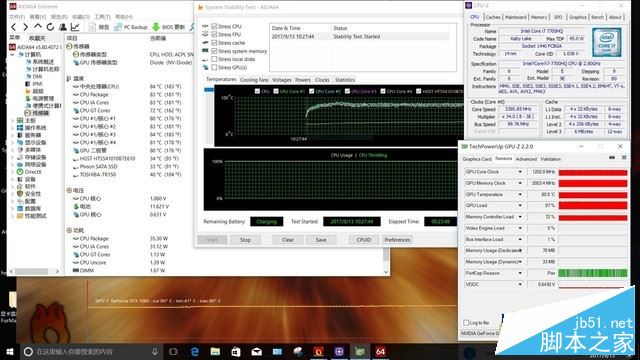The height and width of the screenshot is (360, 640).
Task: Open the AIDA64 graph chart icon
Action: point(75,27)
